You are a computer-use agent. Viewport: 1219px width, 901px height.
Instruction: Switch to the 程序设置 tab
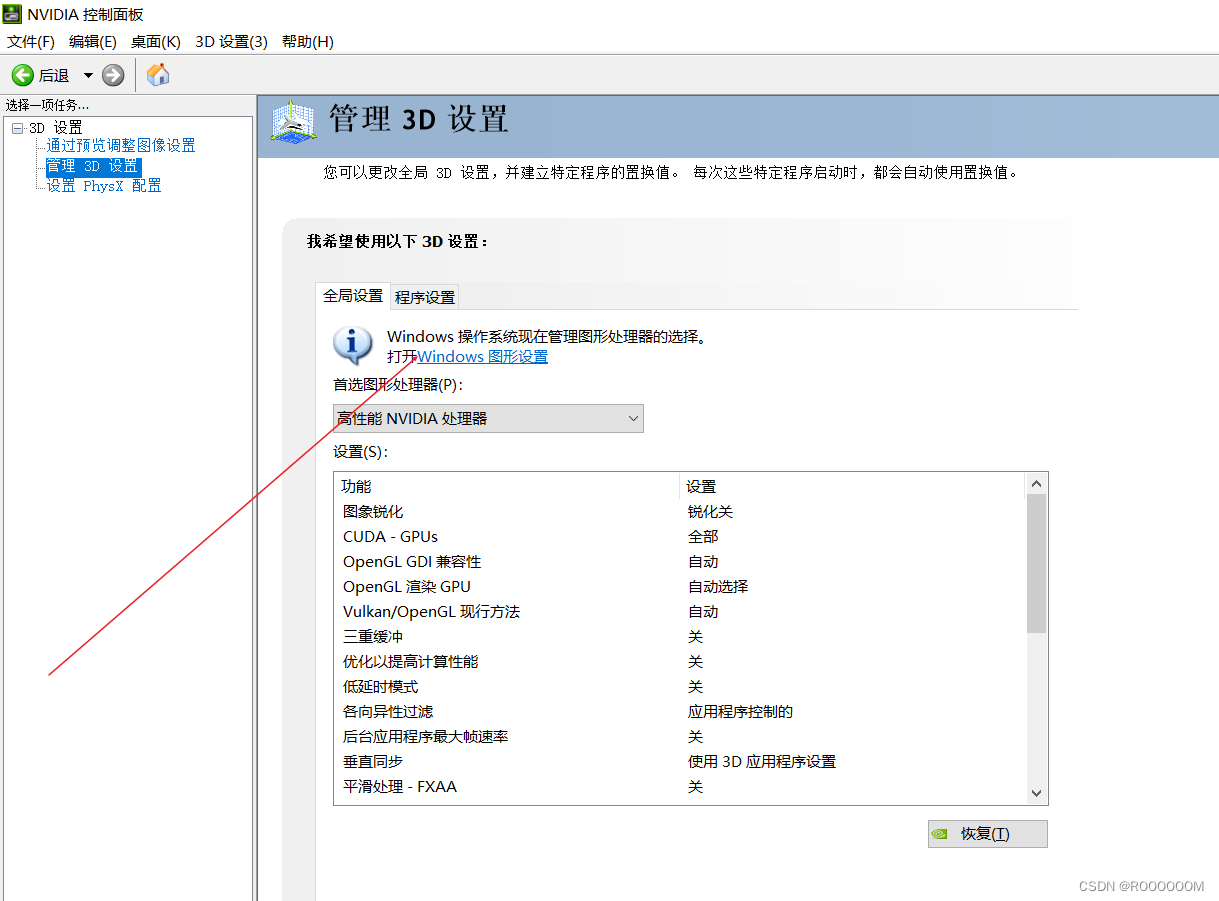(x=425, y=297)
